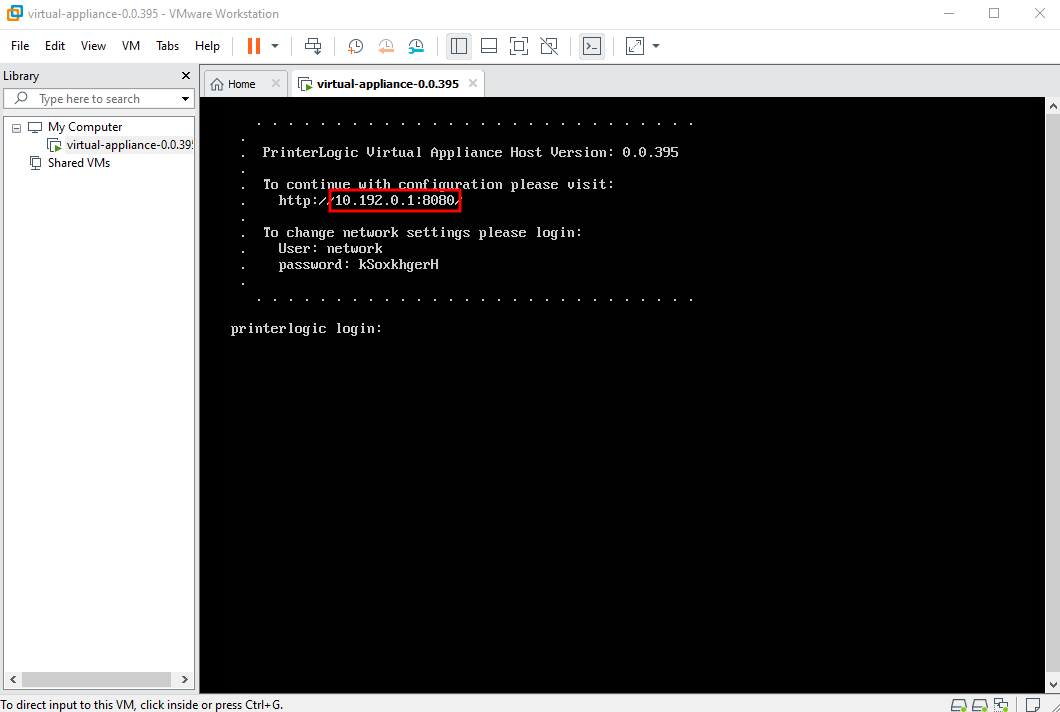1060x712 pixels.
Task: Toggle the message log notes icon
Action: pos(1033,705)
